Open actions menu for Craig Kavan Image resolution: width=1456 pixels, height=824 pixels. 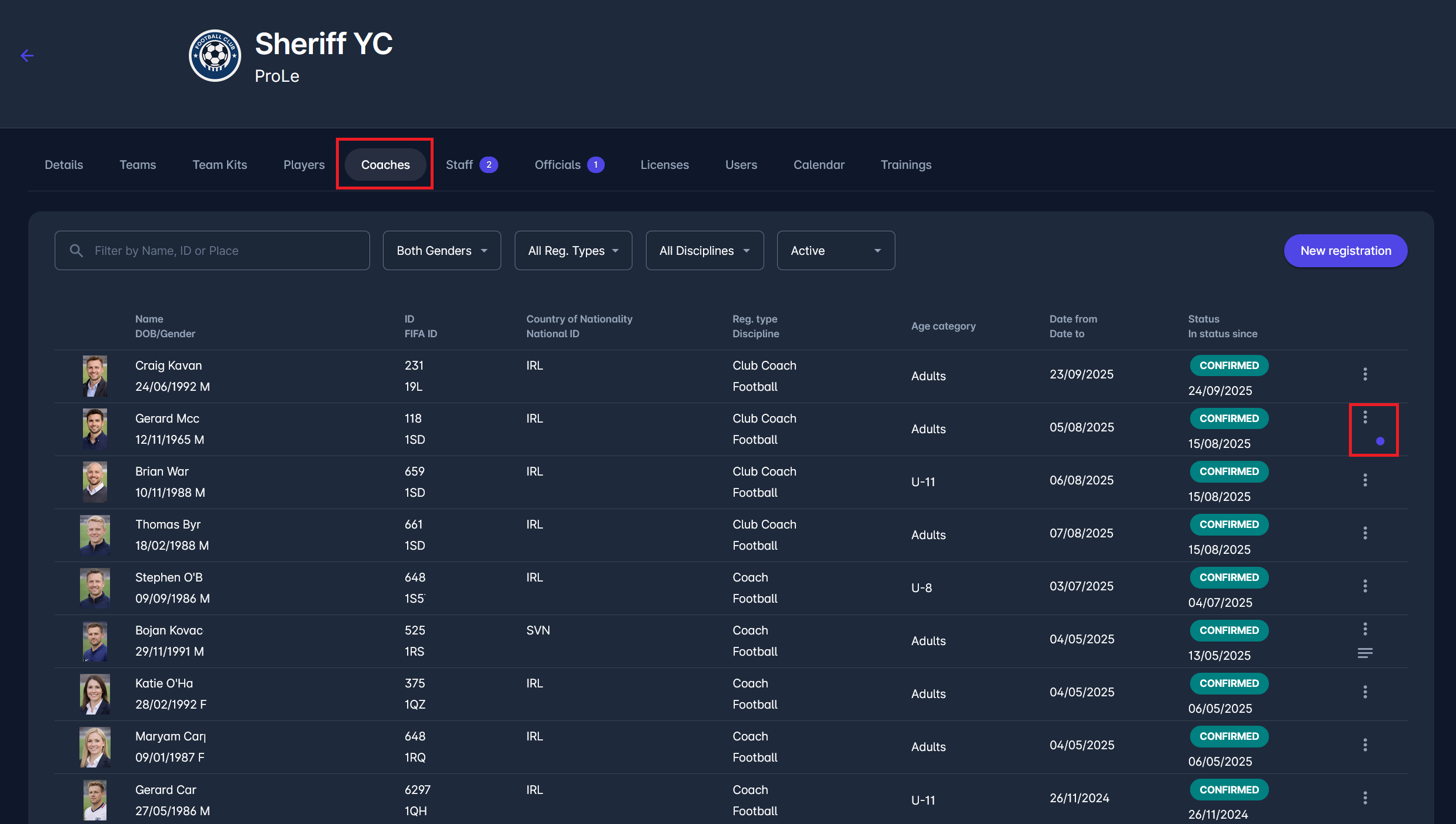1365,374
